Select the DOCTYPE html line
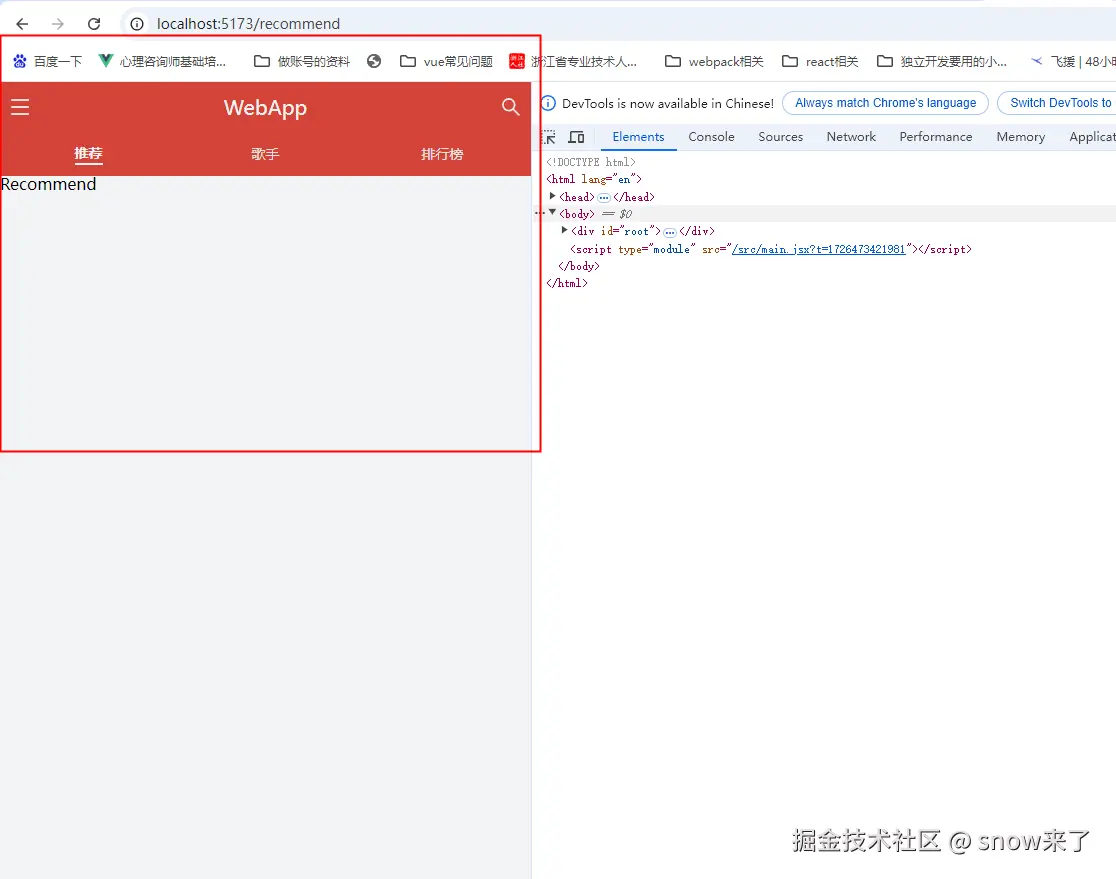Screen dimensions: 1116x879 click(x=591, y=162)
